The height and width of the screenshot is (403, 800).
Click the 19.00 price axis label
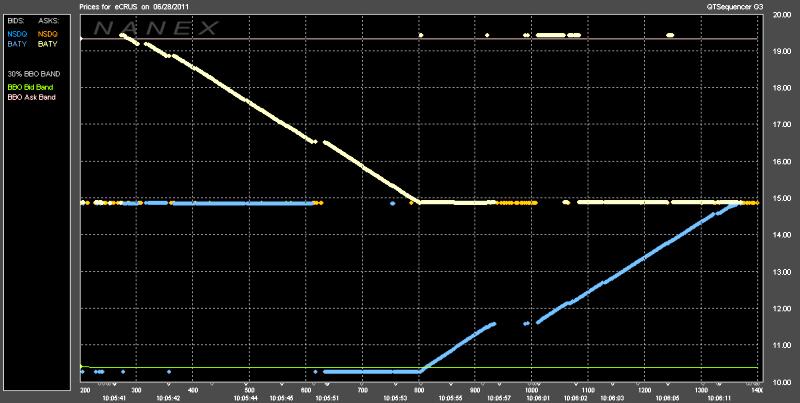coord(780,51)
